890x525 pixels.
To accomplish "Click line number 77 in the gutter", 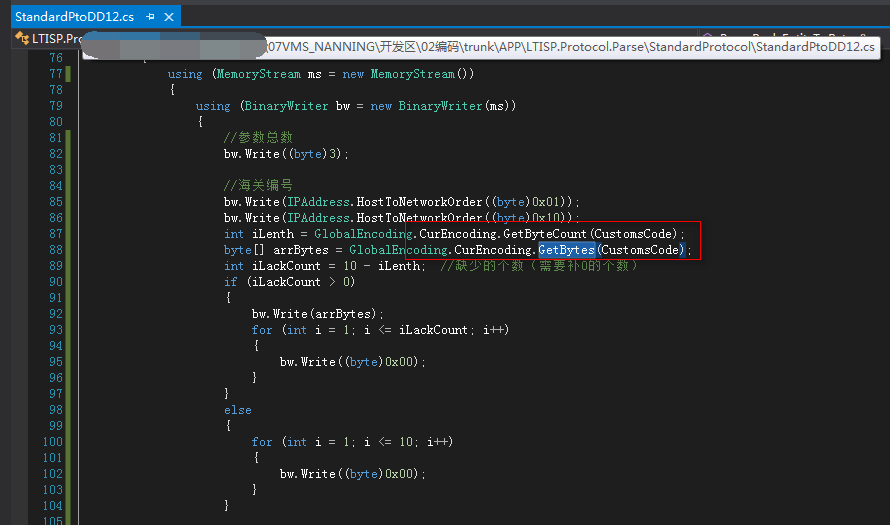I will click(56, 74).
